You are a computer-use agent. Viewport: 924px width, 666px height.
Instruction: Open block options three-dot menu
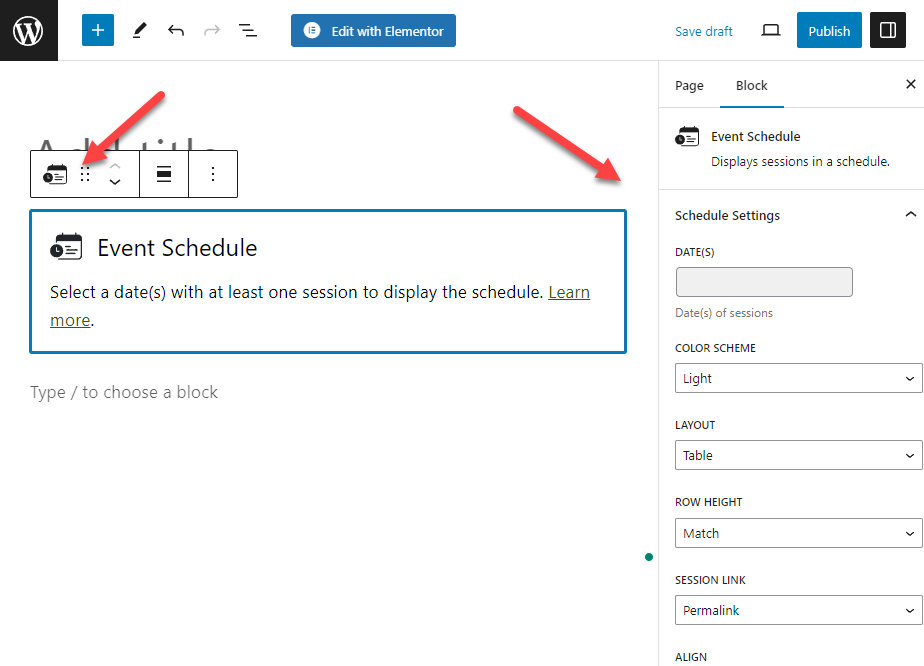213,174
